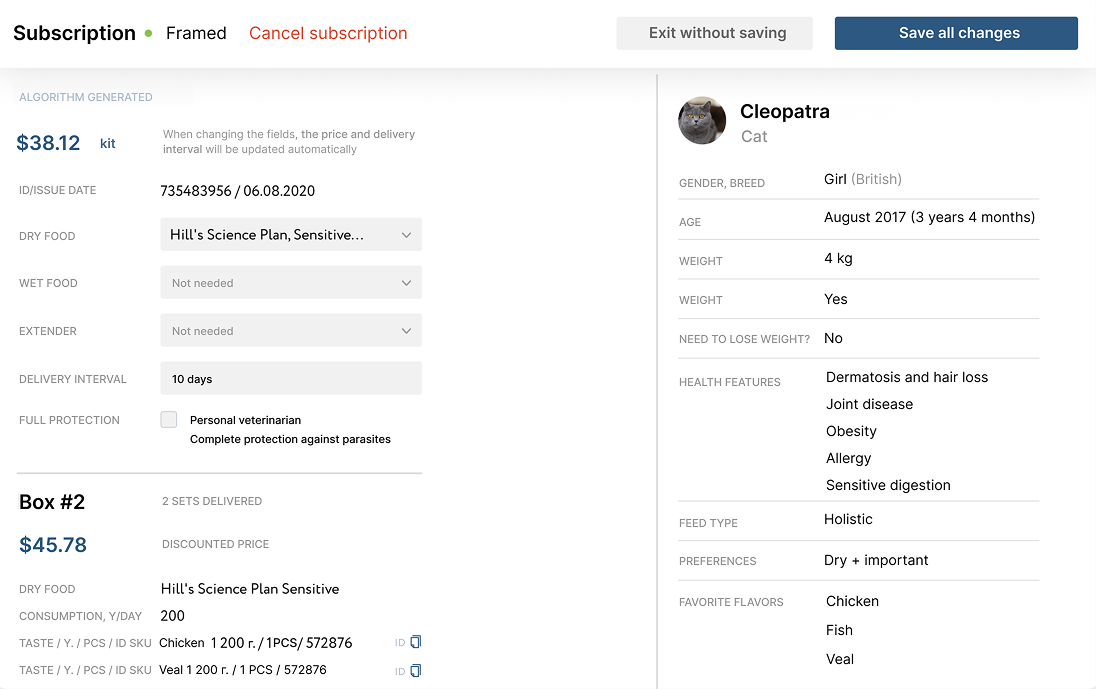The height and width of the screenshot is (689, 1096).
Task: Click the Hill's Science Plan Sensitive value
Action: (x=248, y=589)
